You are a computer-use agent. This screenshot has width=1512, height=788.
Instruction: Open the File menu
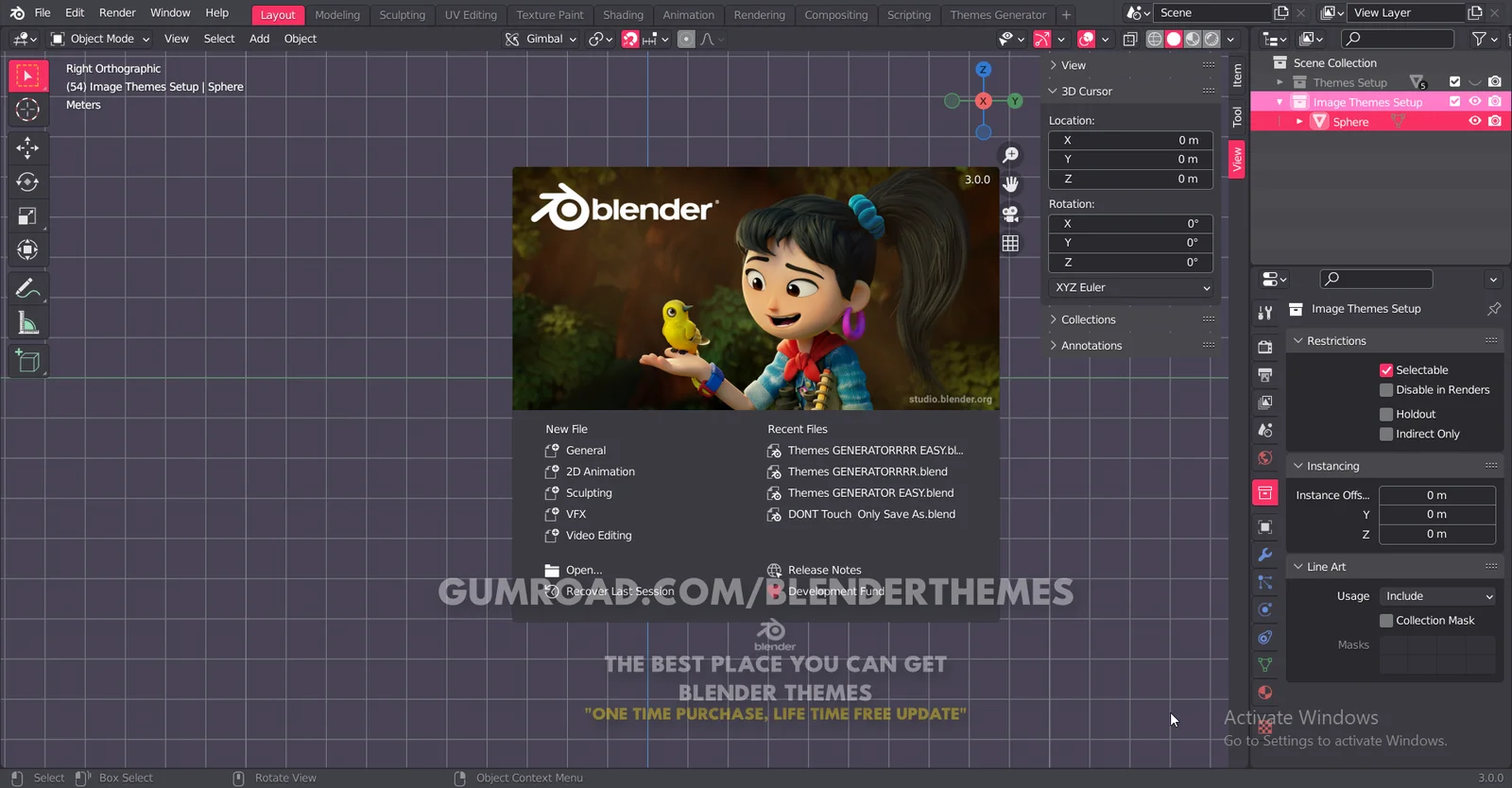coord(43,13)
